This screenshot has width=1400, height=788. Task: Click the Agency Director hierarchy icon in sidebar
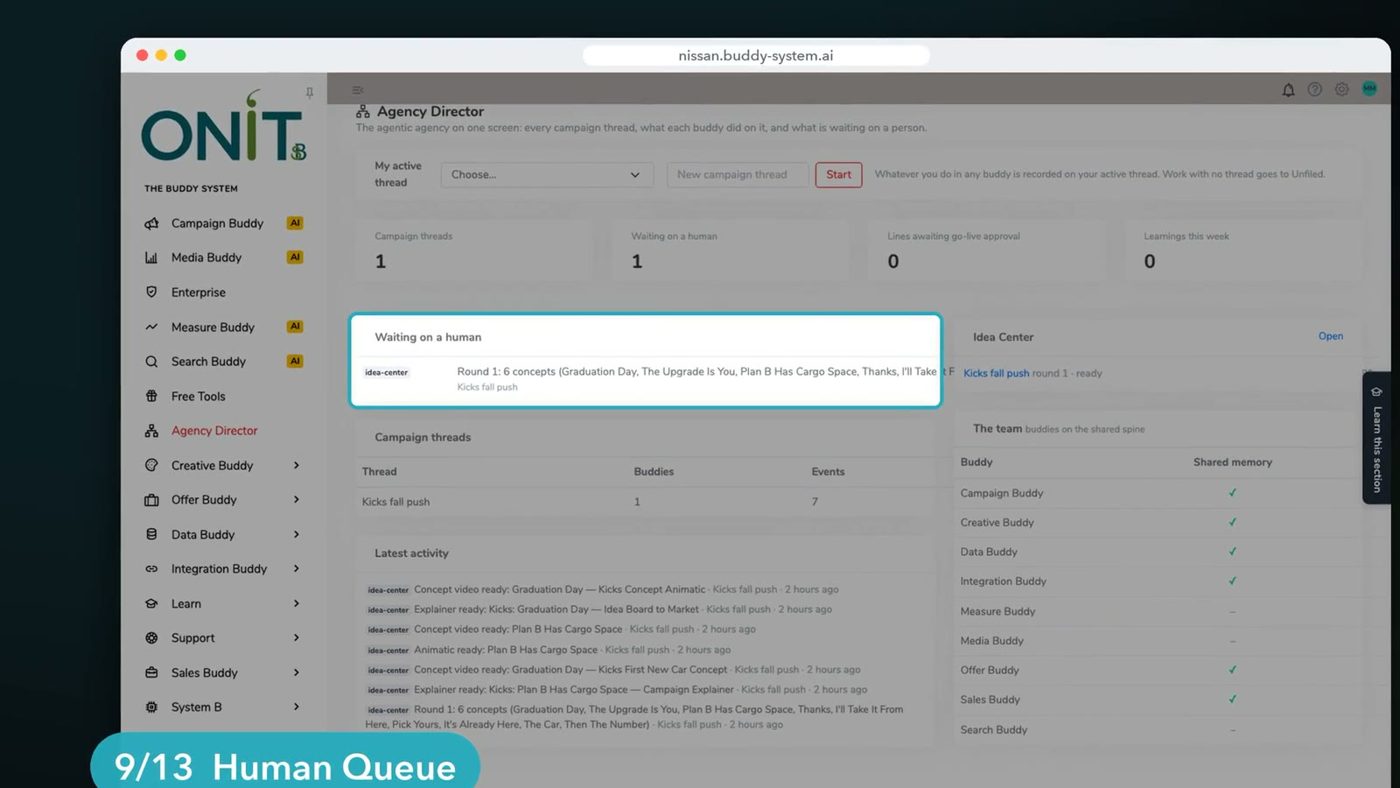point(151,431)
